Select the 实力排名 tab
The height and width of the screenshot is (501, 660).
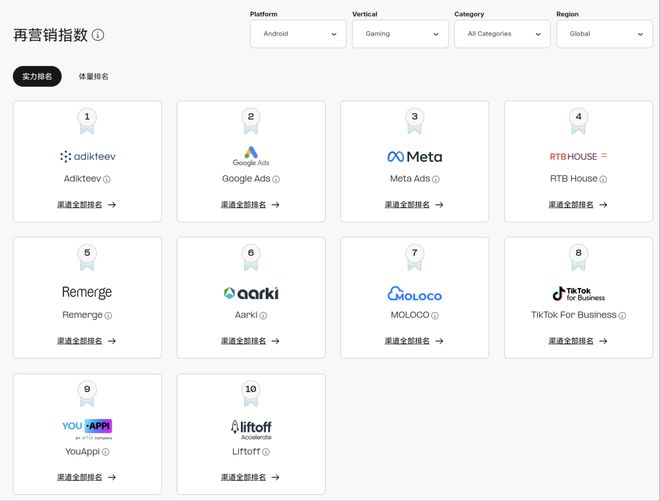(x=37, y=77)
